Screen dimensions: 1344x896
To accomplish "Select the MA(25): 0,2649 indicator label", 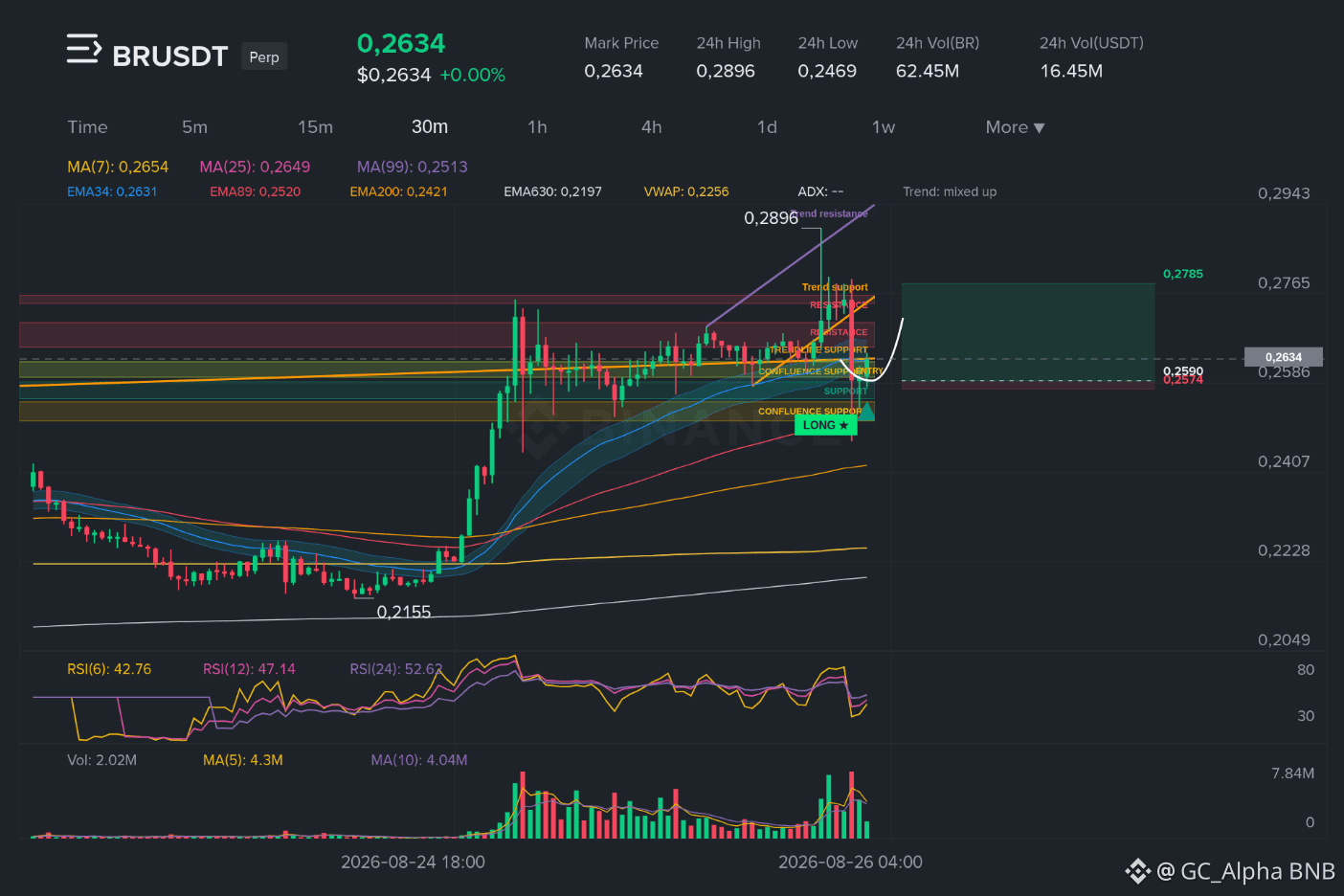I will (x=255, y=167).
